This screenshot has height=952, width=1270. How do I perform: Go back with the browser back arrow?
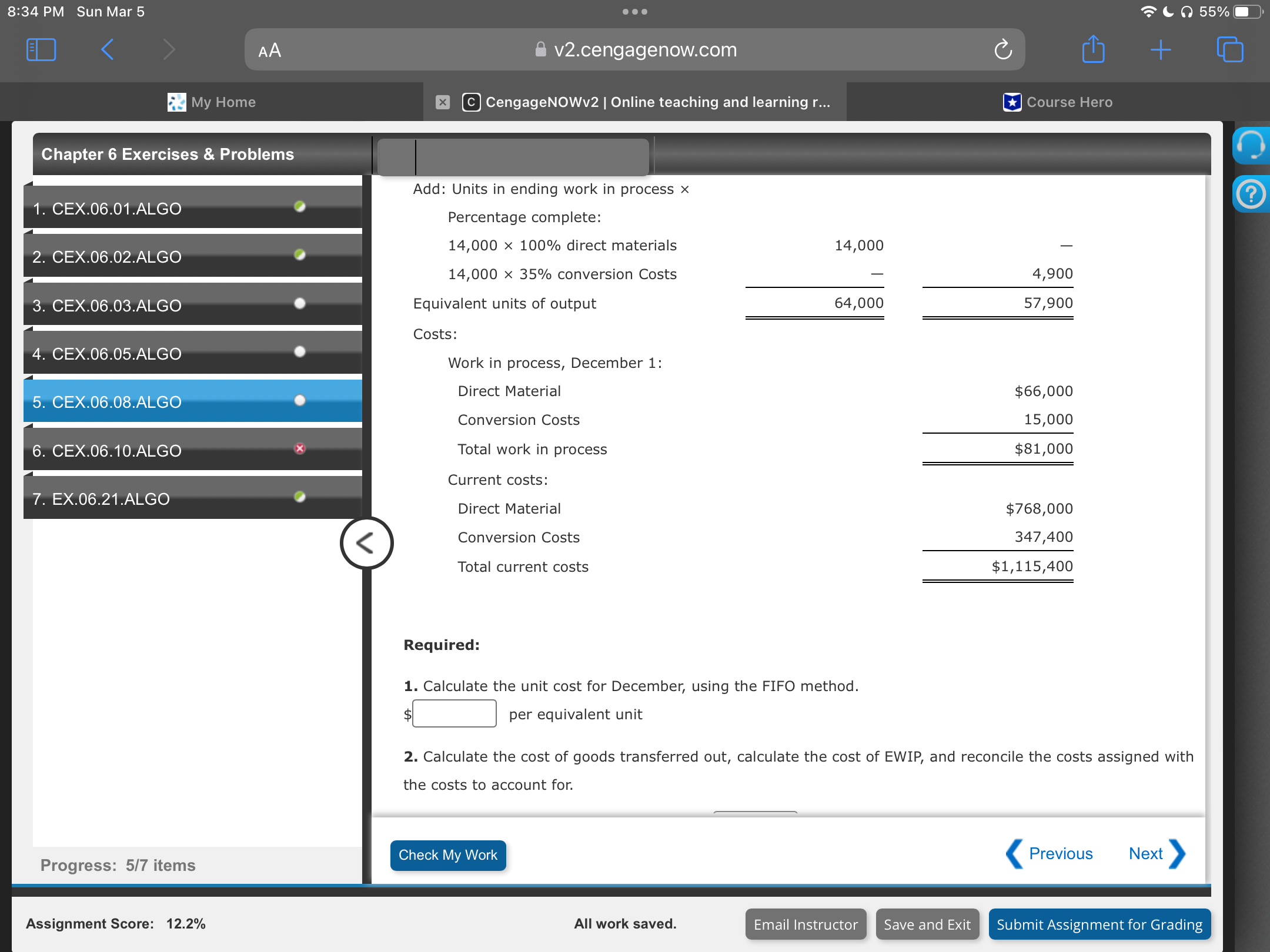click(x=107, y=50)
